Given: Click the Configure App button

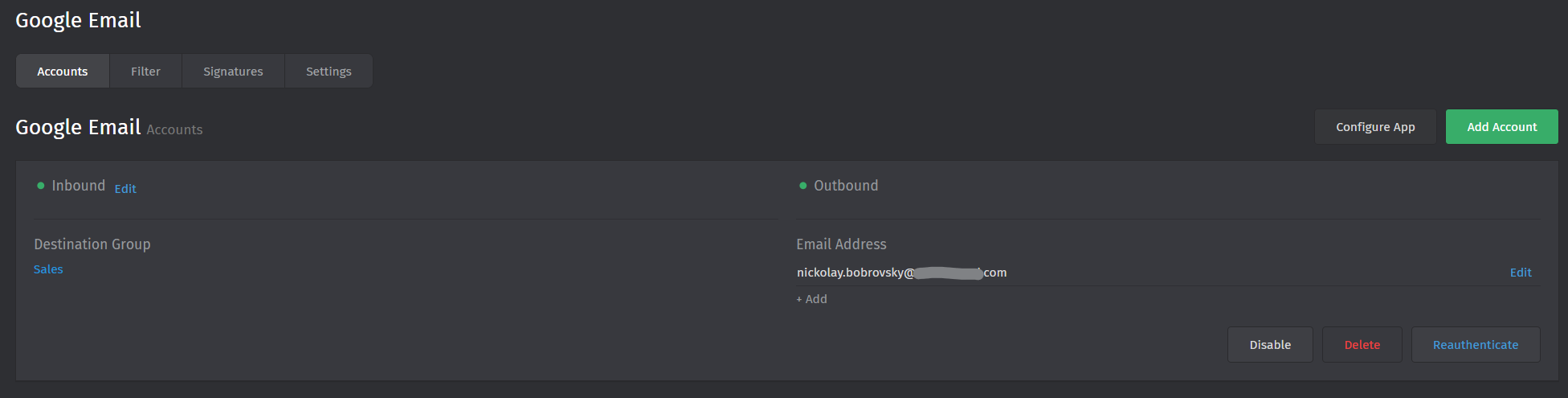Looking at the screenshot, I should 1375,127.
